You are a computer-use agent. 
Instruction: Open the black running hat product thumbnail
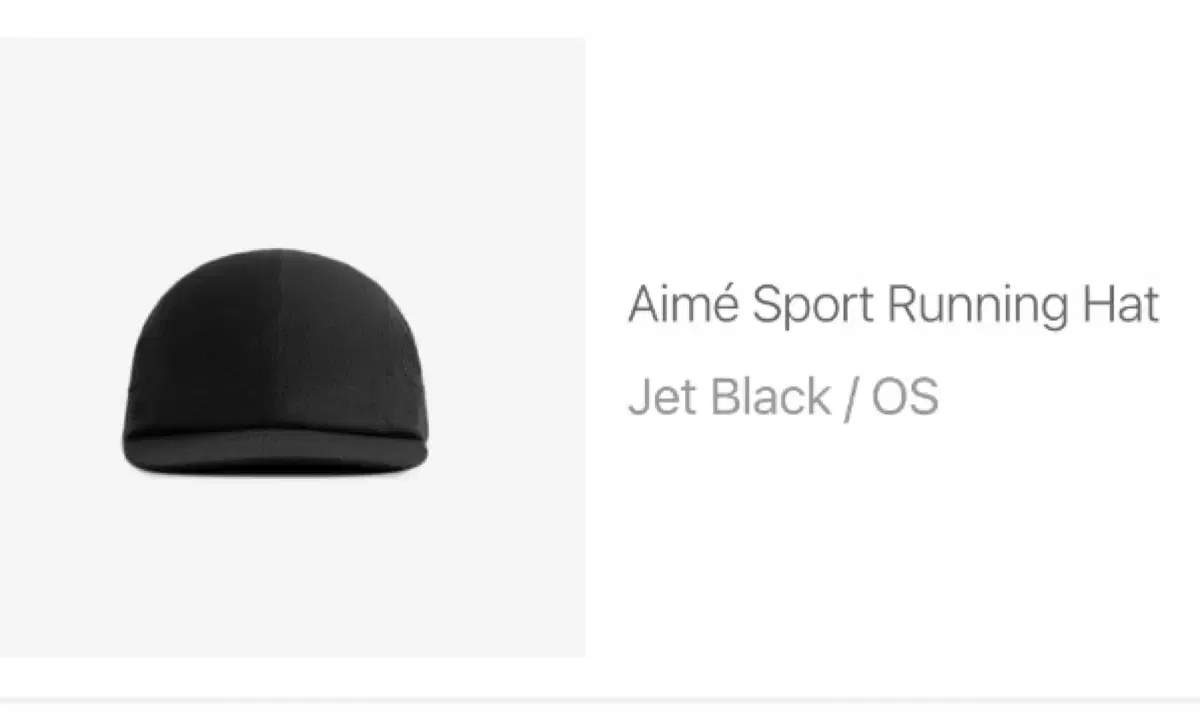[x=292, y=347]
